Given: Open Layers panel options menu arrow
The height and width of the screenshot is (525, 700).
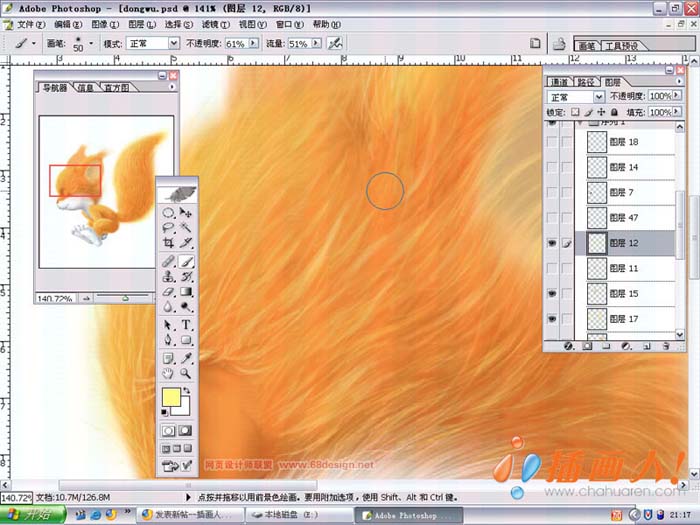Looking at the screenshot, I should point(679,81).
